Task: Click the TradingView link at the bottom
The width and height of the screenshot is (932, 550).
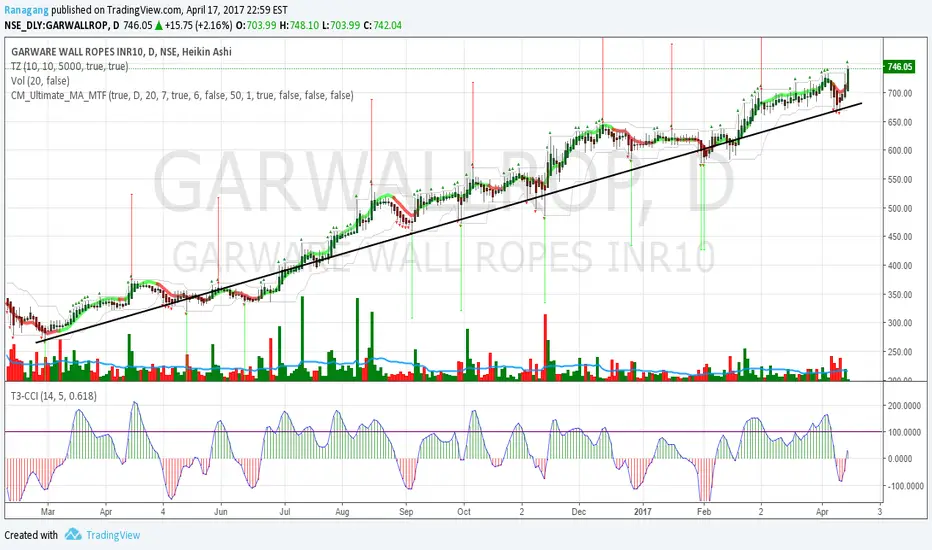Action: [113, 535]
